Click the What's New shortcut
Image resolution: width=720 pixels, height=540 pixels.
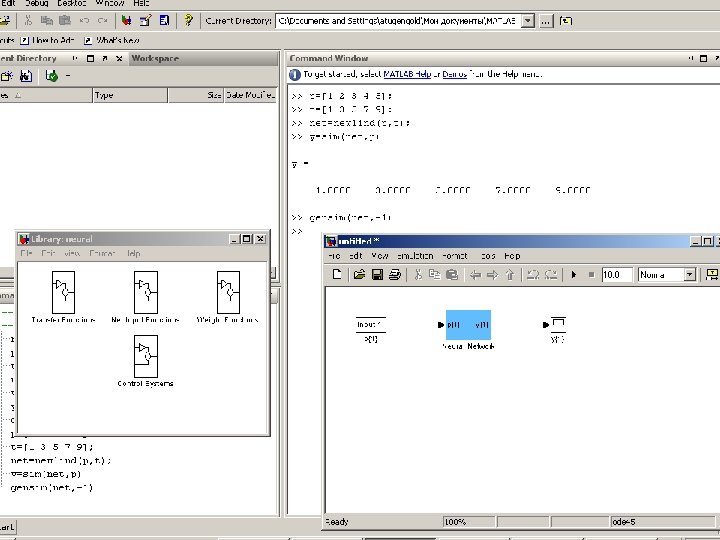pos(111,40)
